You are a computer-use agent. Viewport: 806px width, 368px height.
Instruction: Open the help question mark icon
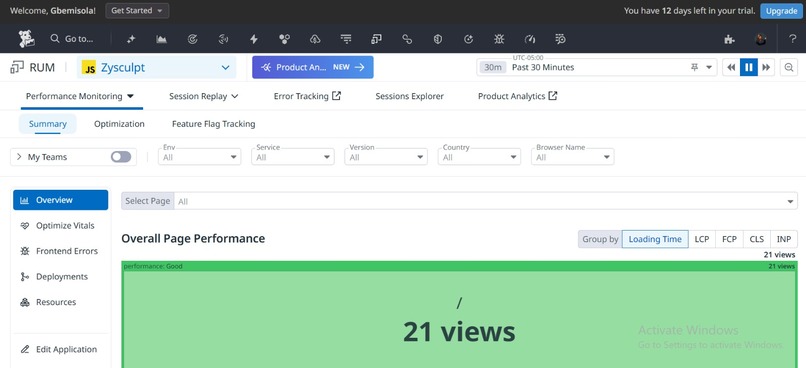(x=793, y=39)
